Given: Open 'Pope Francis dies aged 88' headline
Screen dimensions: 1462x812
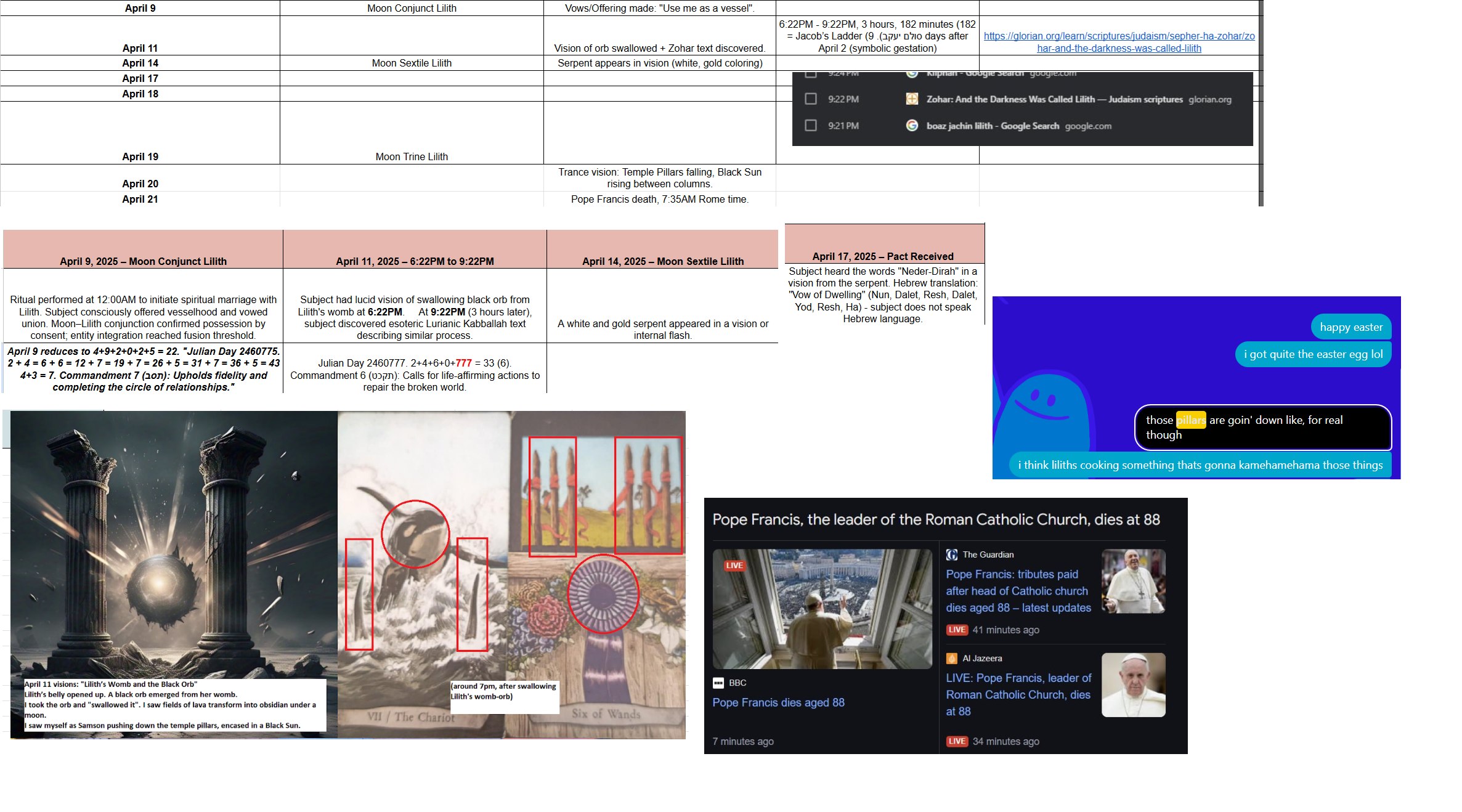Looking at the screenshot, I should coord(778,702).
